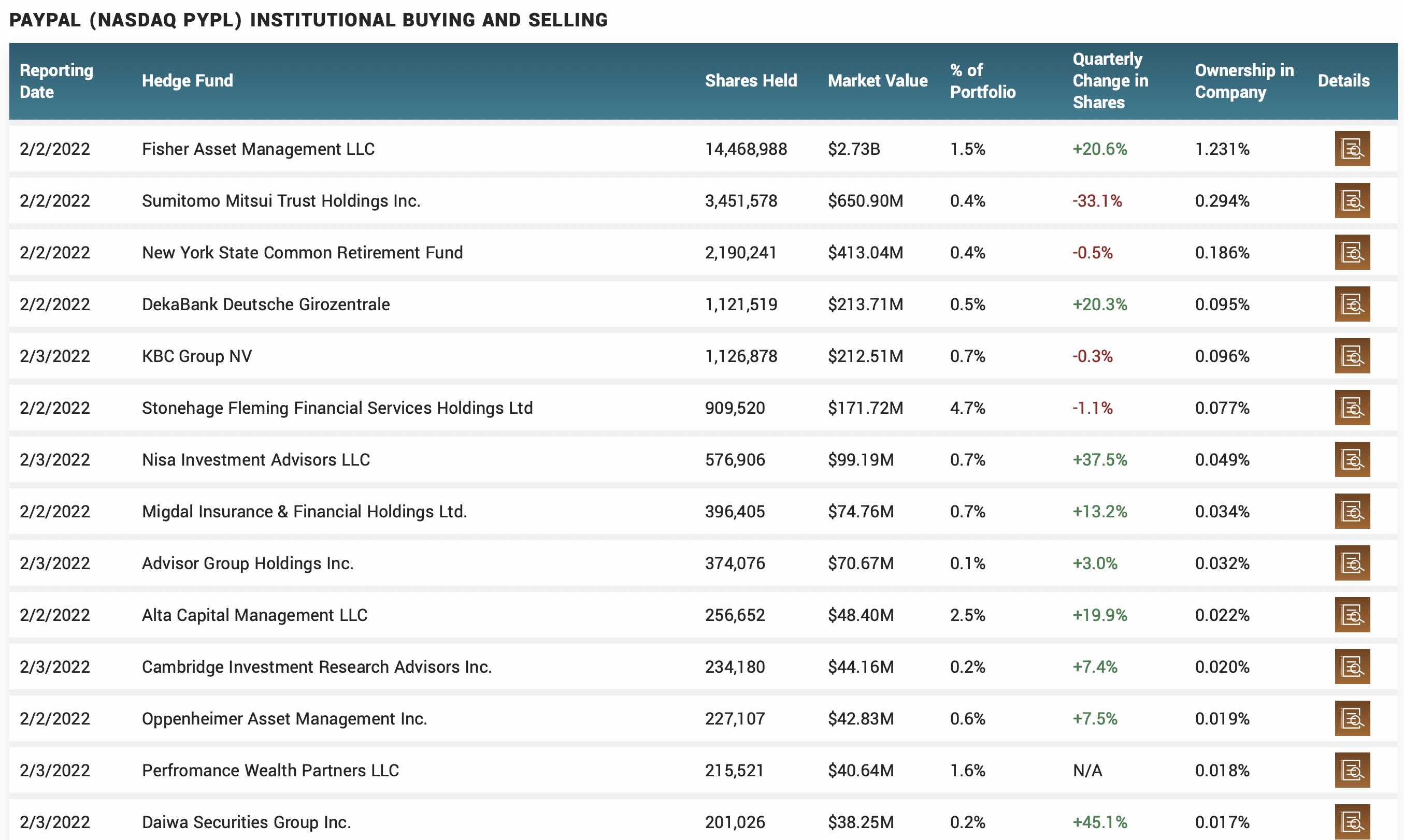The height and width of the screenshot is (840, 1404).
Task: Open details icon for Perfromance Wealth Partners LLC
Action: coord(1352,770)
